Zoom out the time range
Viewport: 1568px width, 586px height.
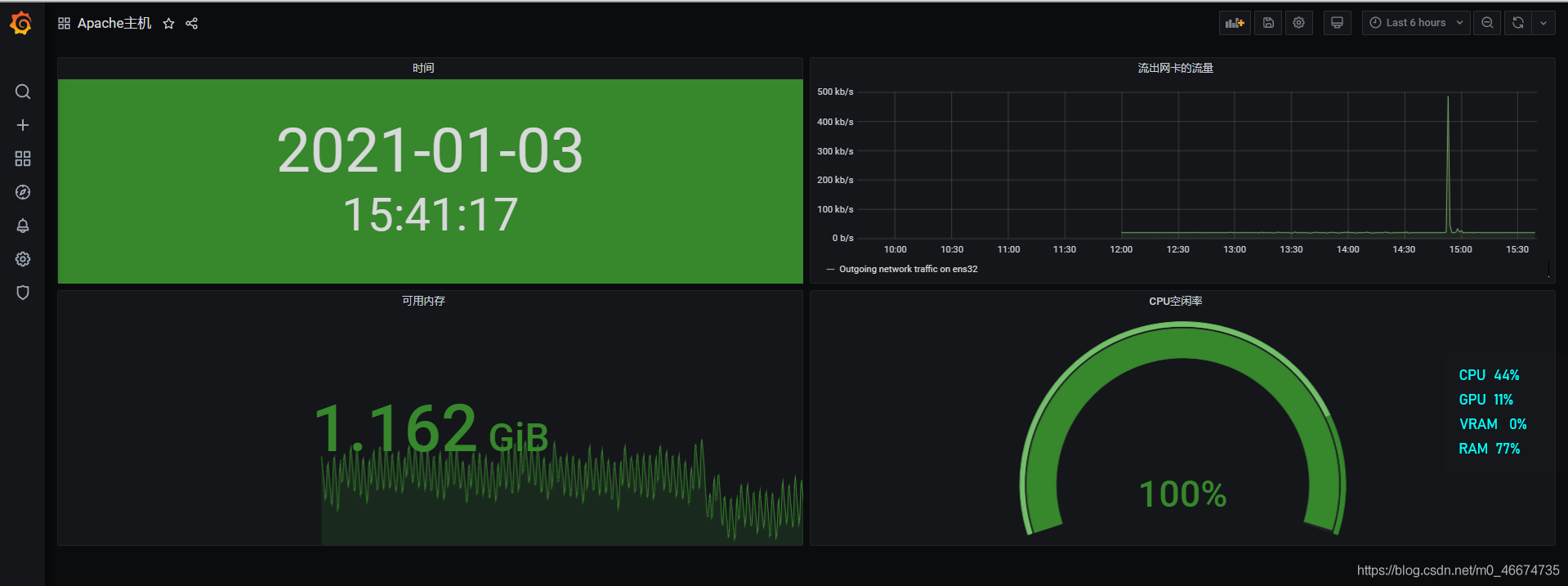click(x=1487, y=23)
